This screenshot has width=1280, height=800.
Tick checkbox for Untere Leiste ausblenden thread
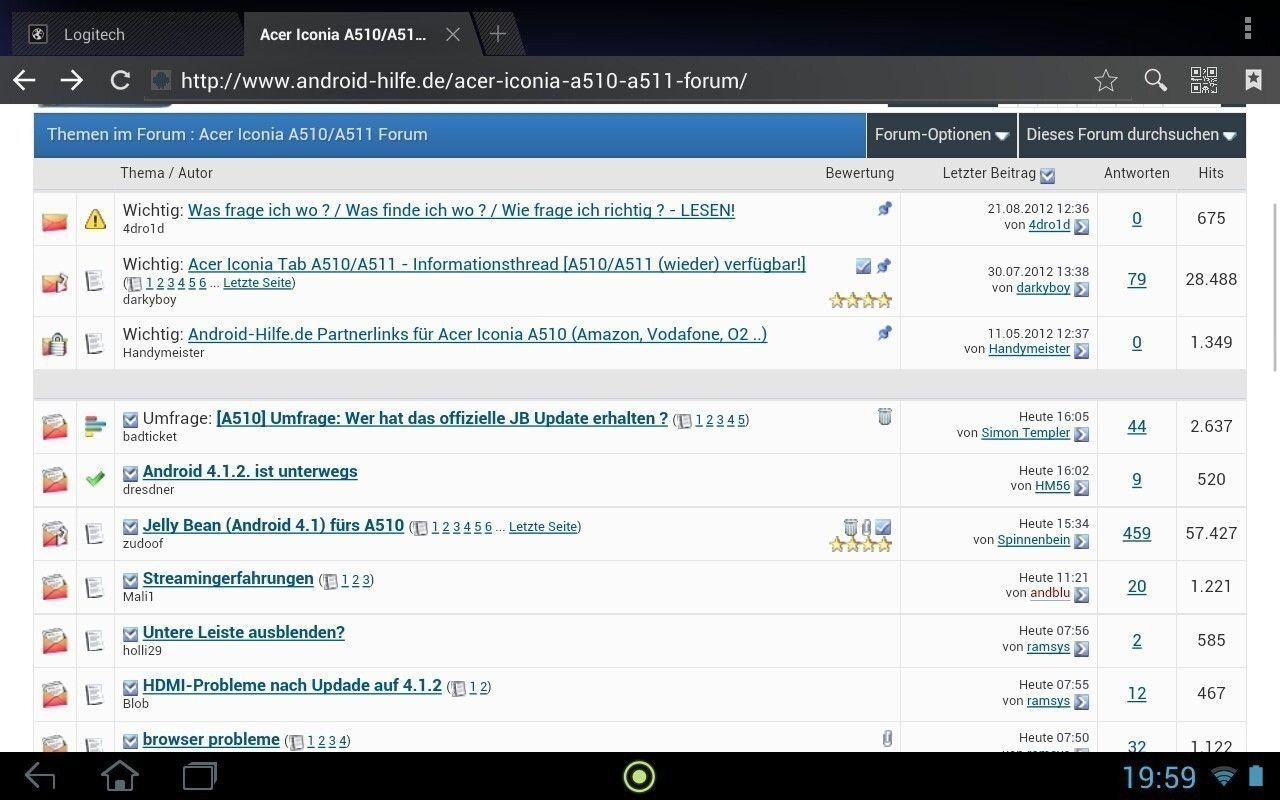pyautogui.click(x=130, y=634)
